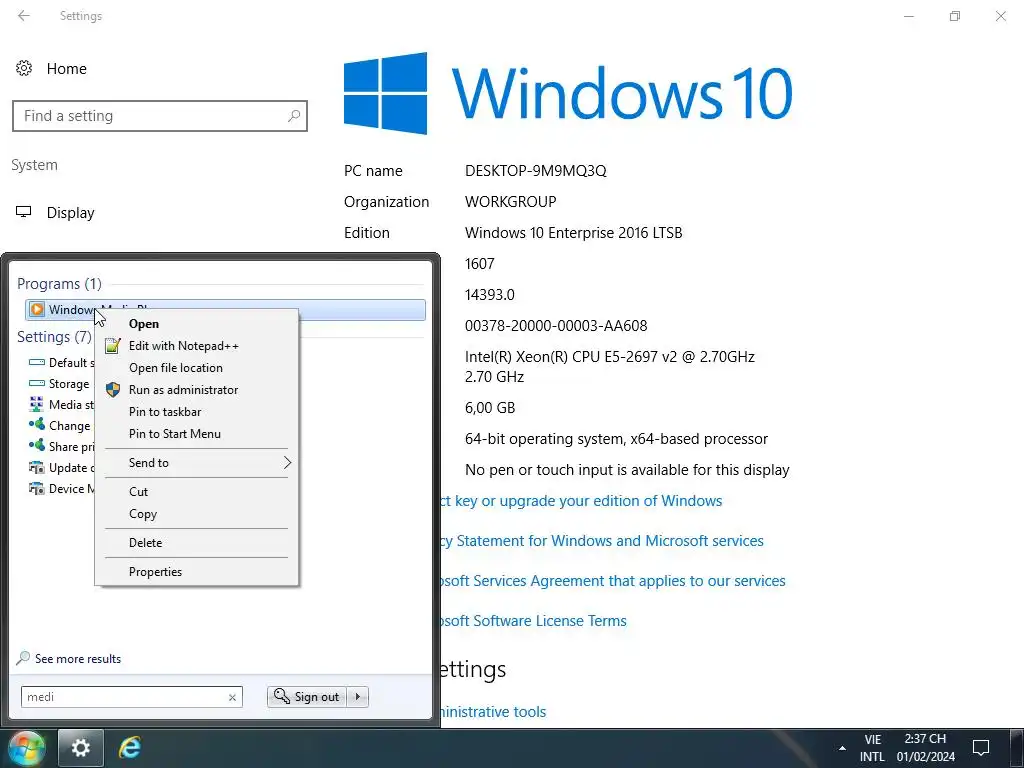Screen dimensions: 1024x768
Task: Open the Administrative tools link
Action: 494,712
